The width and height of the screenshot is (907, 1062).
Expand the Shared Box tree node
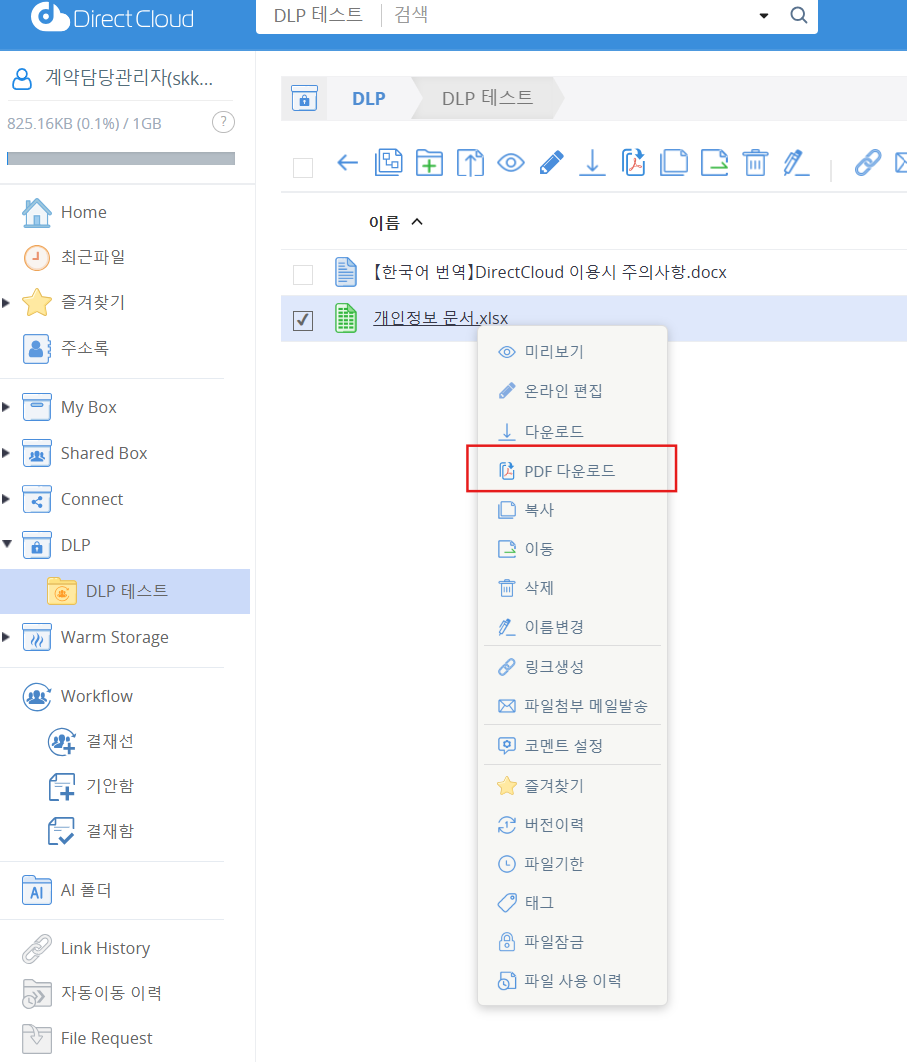click(6, 453)
